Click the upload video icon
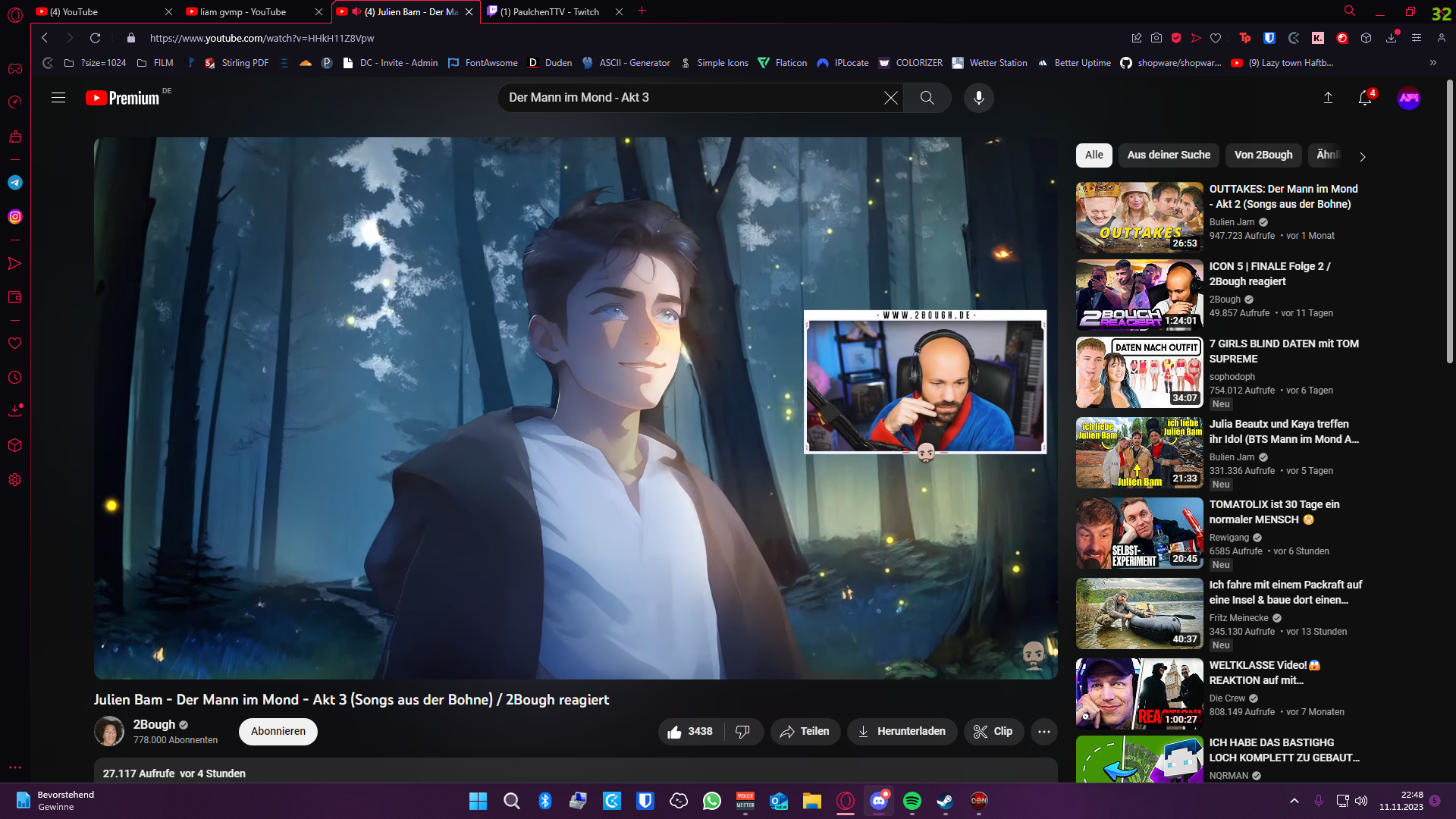 pyautogui.click(x=1328, y=98)
